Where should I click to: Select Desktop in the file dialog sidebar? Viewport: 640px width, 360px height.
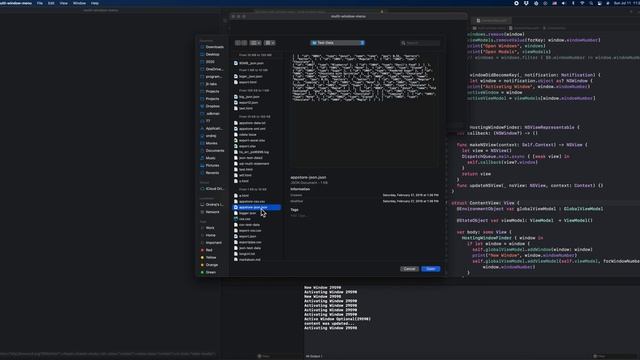tap(210, 54)
